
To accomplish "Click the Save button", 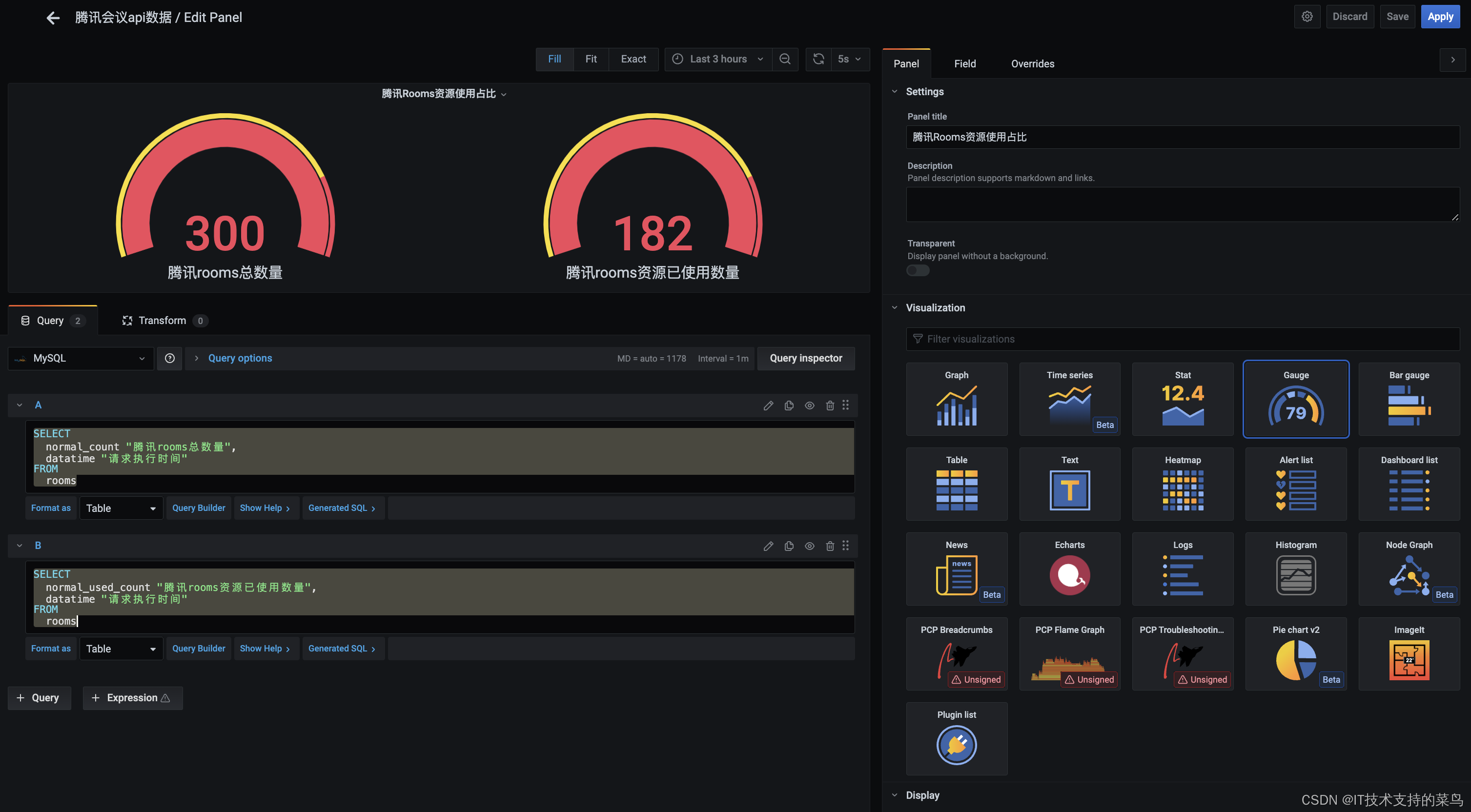I will coord(1397,17).
